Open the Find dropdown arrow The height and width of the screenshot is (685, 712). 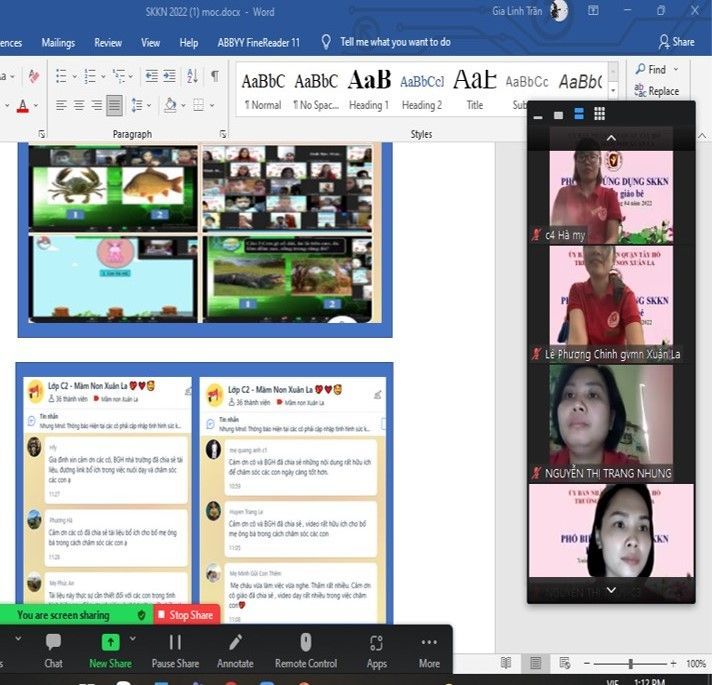click(676, 70)
